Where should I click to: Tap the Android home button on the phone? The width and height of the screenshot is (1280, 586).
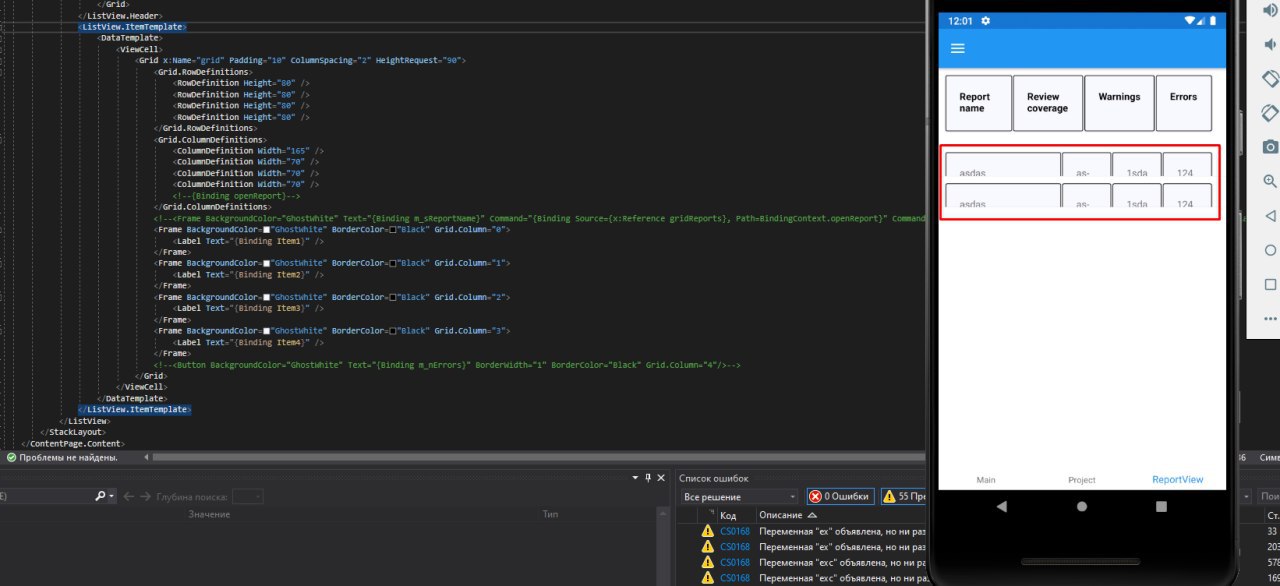(1081, 507)
